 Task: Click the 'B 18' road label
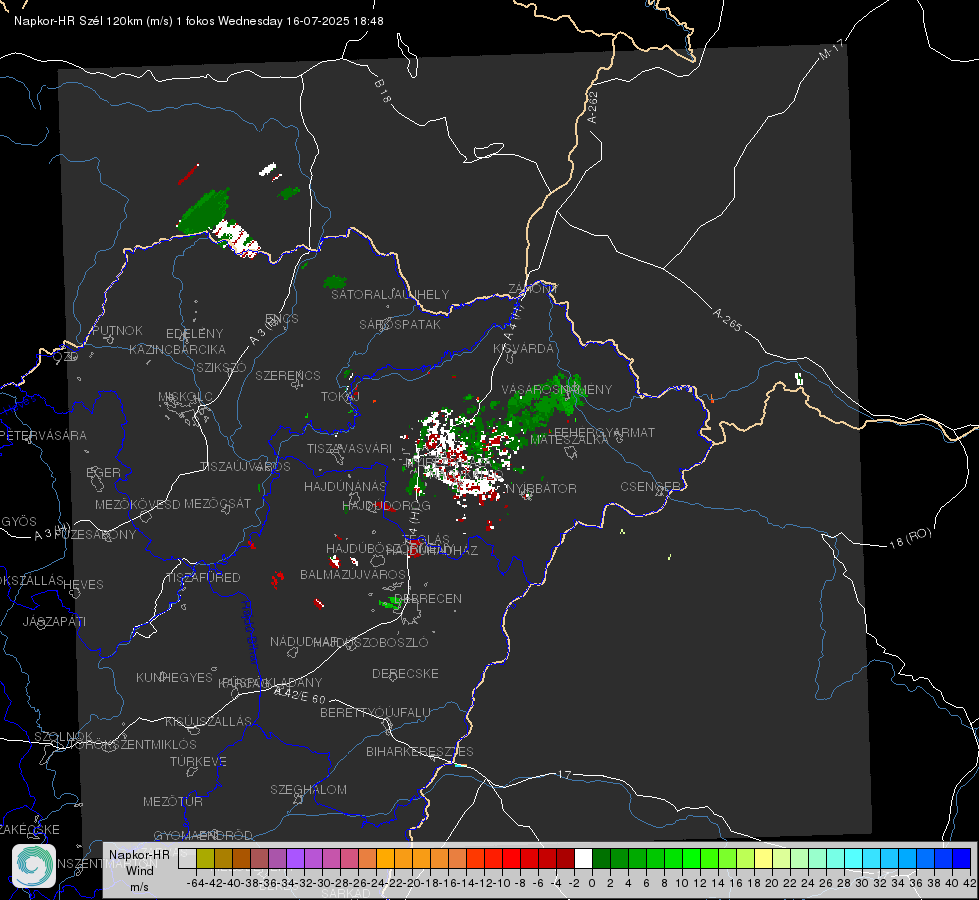(x=382, y=91)
